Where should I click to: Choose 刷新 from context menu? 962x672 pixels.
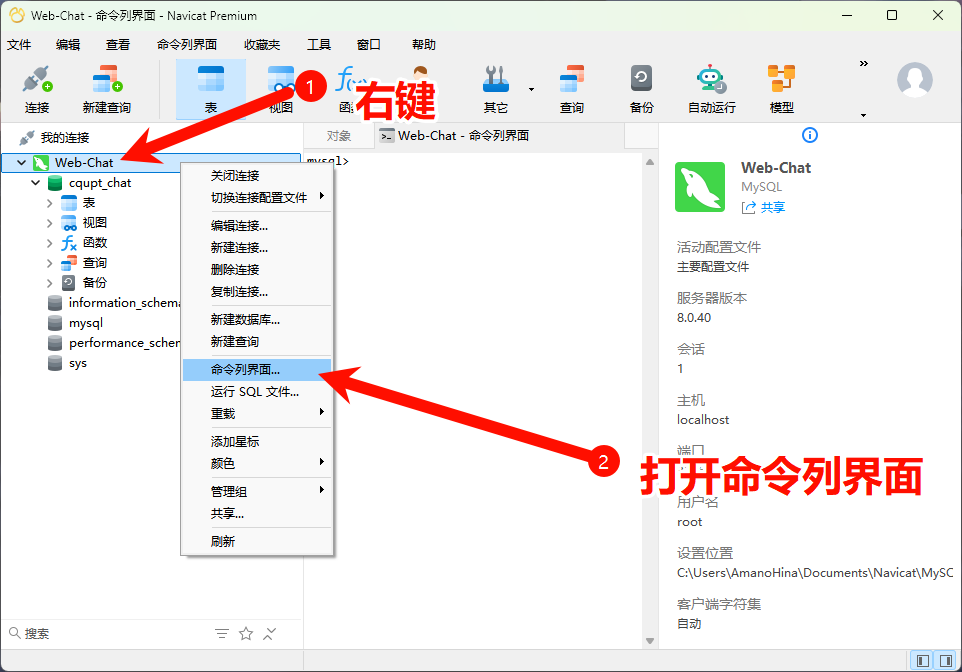tap(258, 541)
